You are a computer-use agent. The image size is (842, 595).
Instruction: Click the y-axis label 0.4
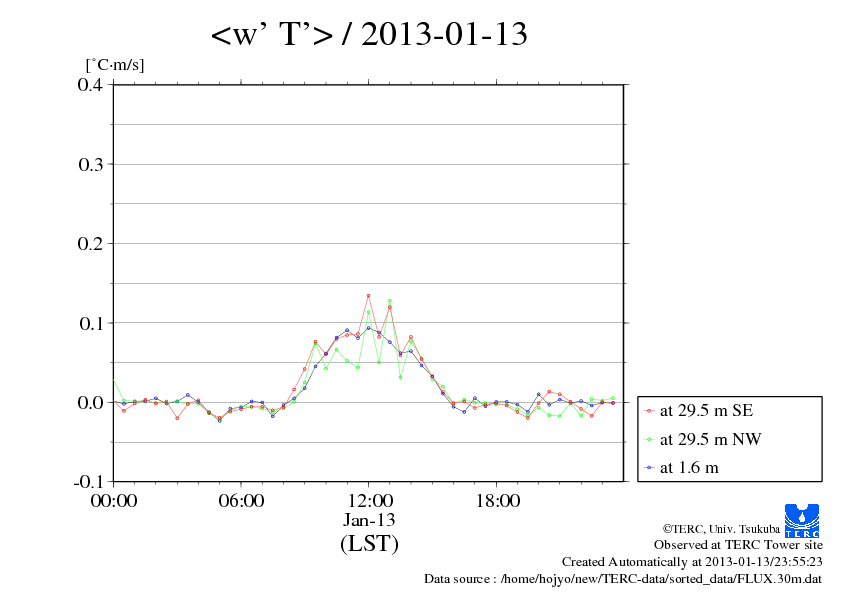90,84
